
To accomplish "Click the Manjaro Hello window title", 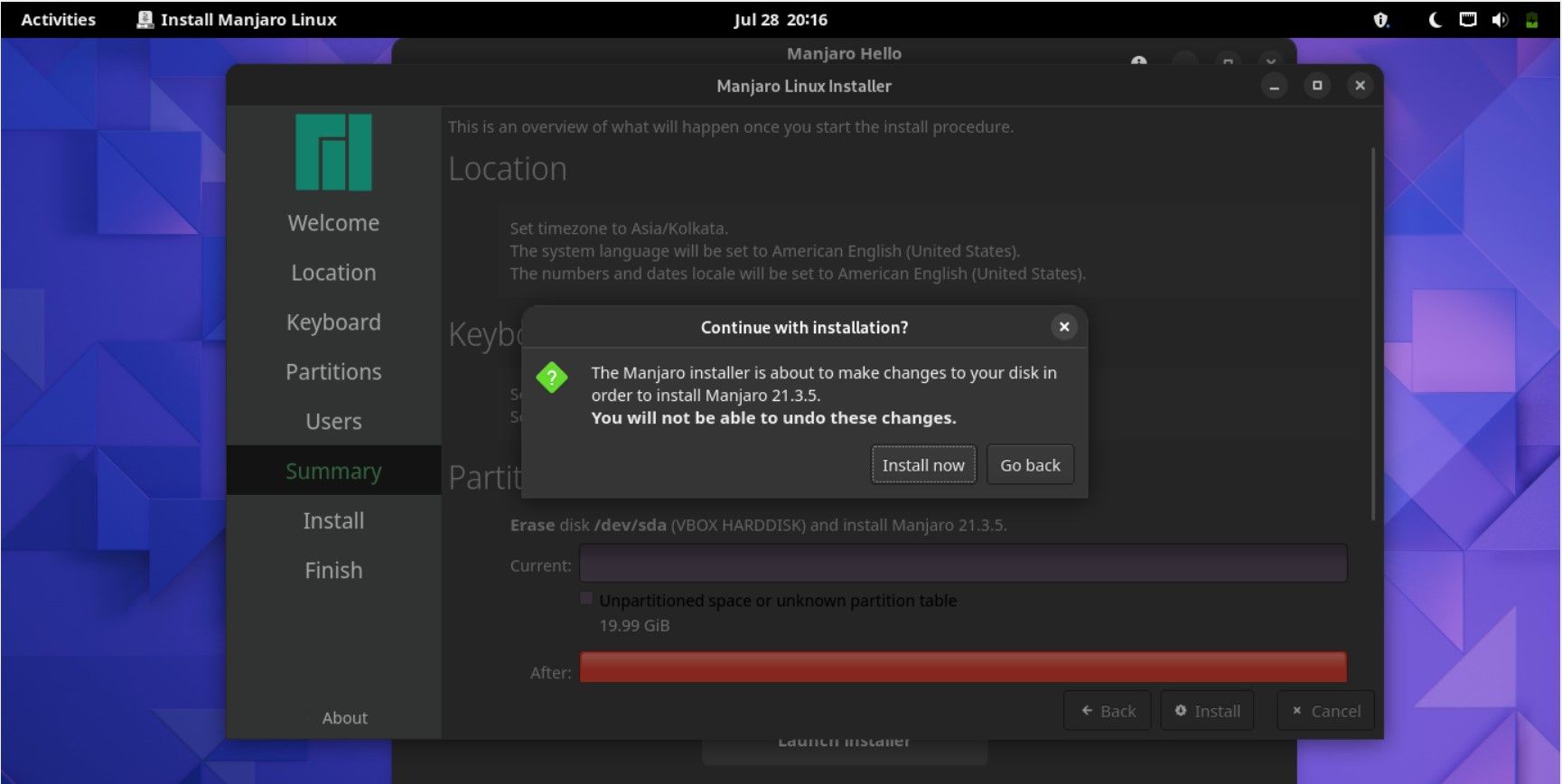I will tap(844, 53).
